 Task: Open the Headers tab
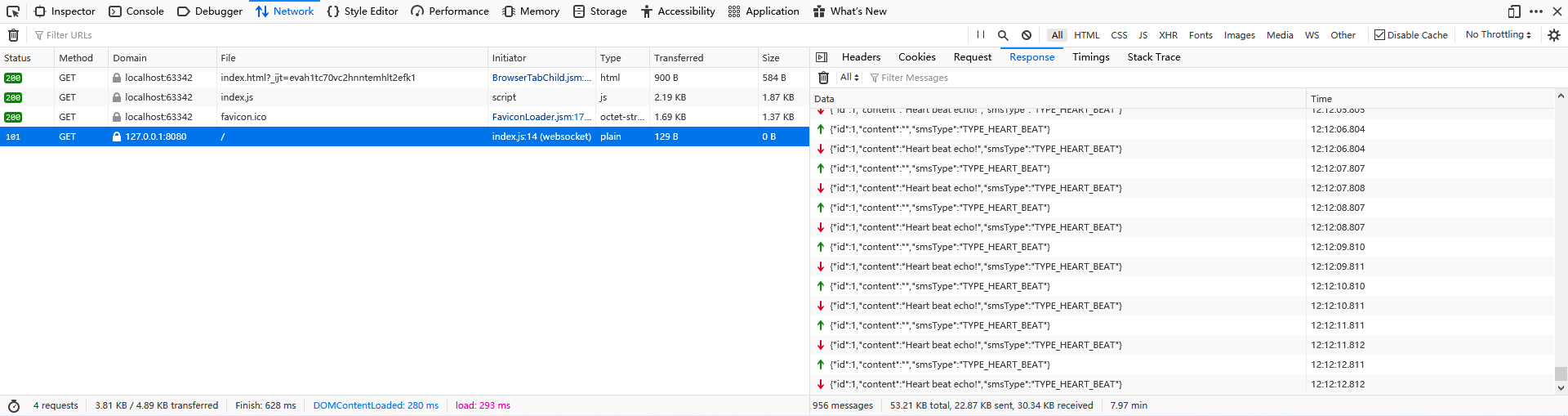point(861,57)
